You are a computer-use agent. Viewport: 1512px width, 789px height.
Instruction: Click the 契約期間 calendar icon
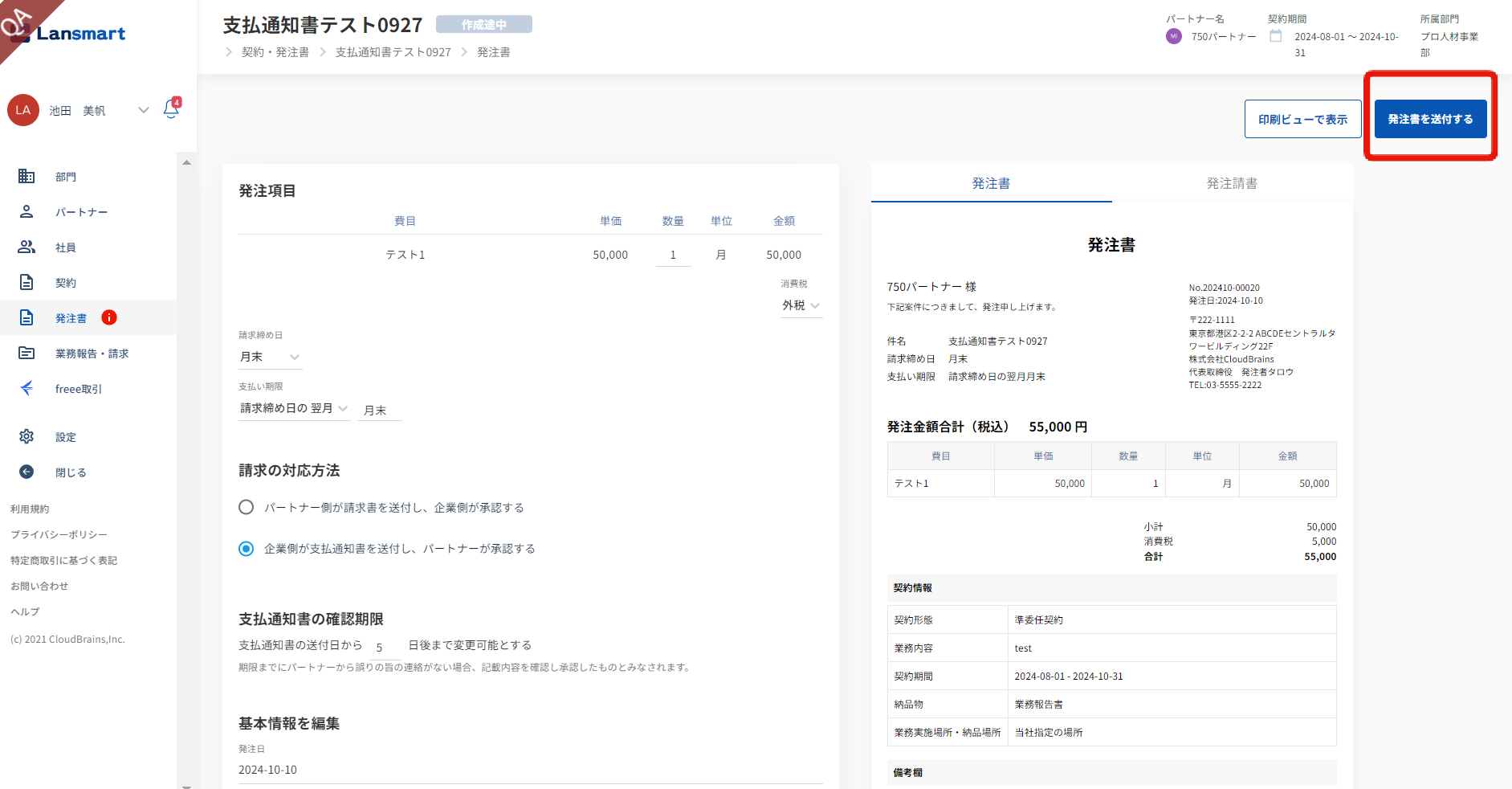[x=1275, y=36]
